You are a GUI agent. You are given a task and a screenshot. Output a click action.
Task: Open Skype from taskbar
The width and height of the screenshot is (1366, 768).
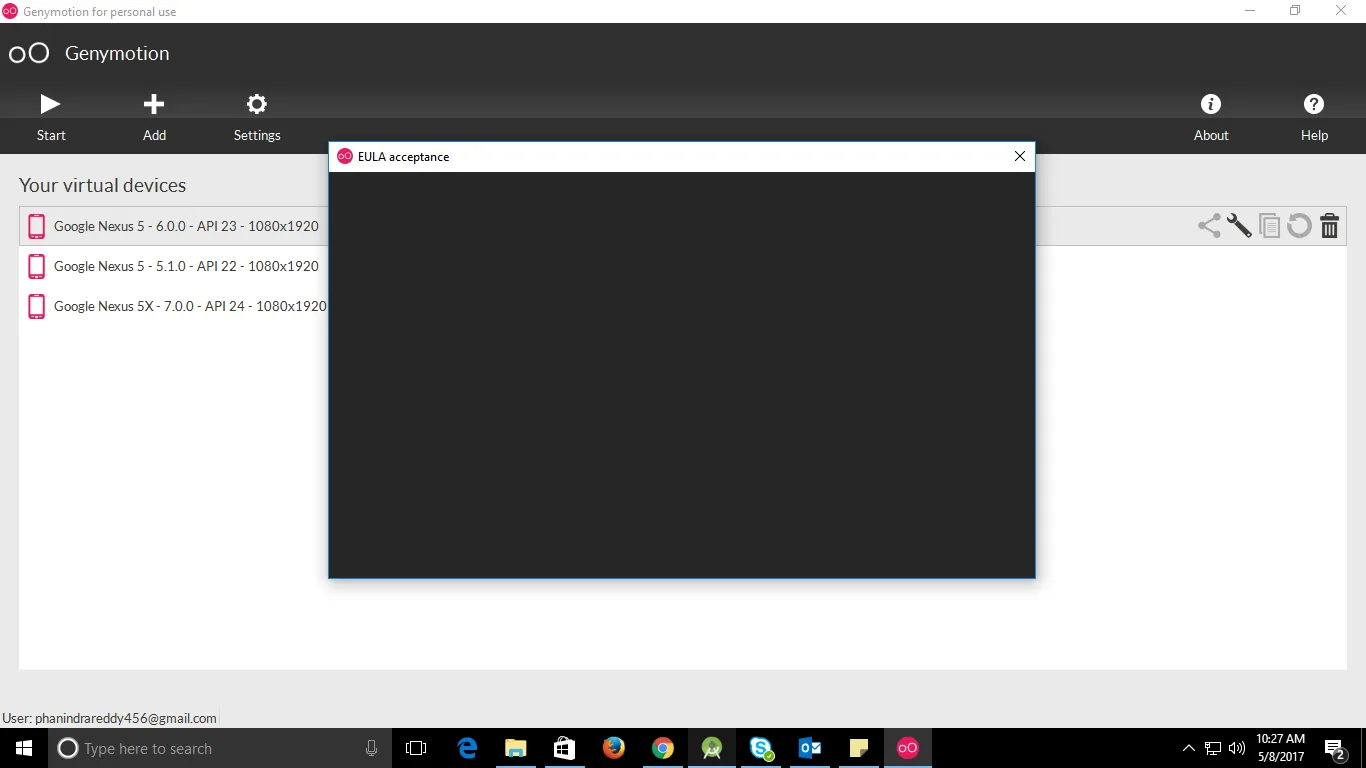761,748
